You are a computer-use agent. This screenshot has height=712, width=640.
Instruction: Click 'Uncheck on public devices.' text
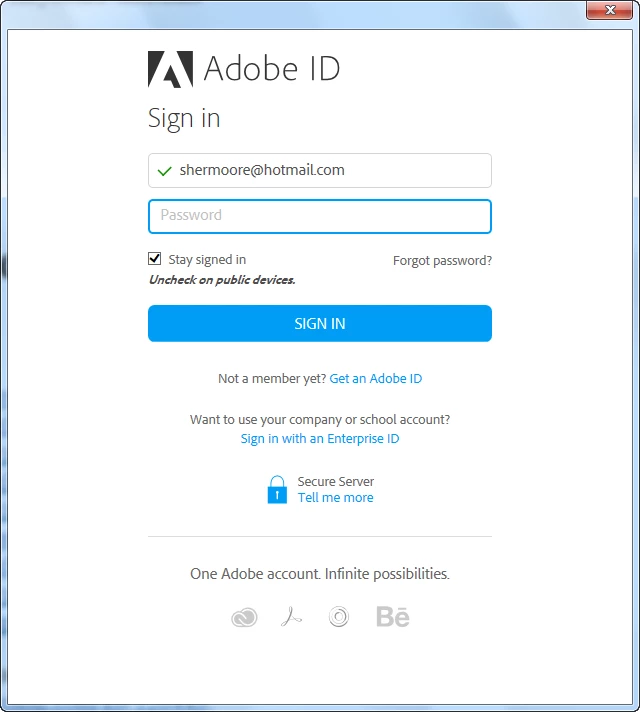point(222,280)
